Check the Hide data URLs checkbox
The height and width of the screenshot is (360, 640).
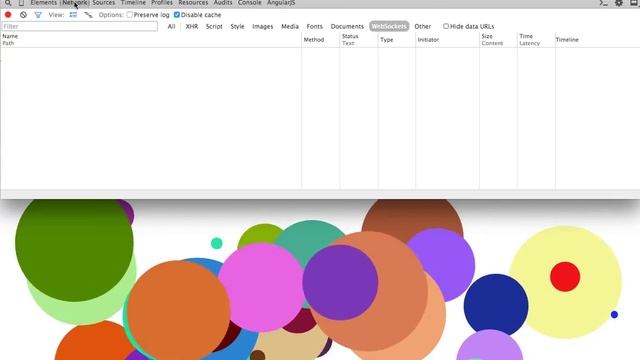click(x=446, y=26)
